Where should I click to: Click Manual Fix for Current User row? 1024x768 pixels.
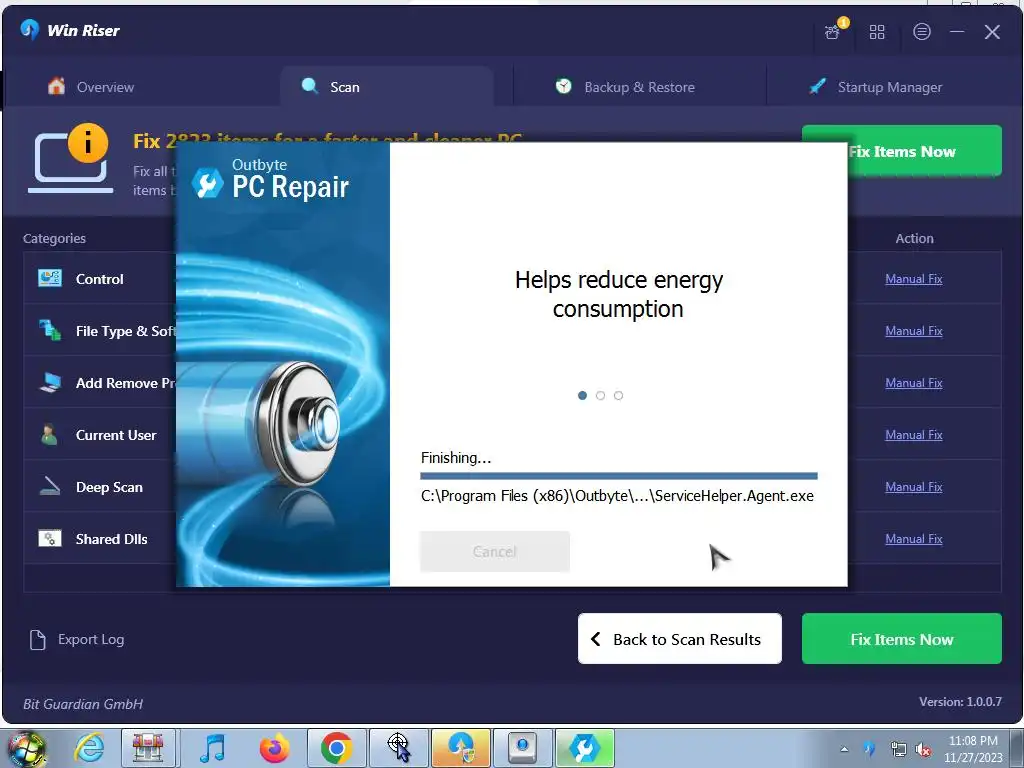tap(914, 435)
